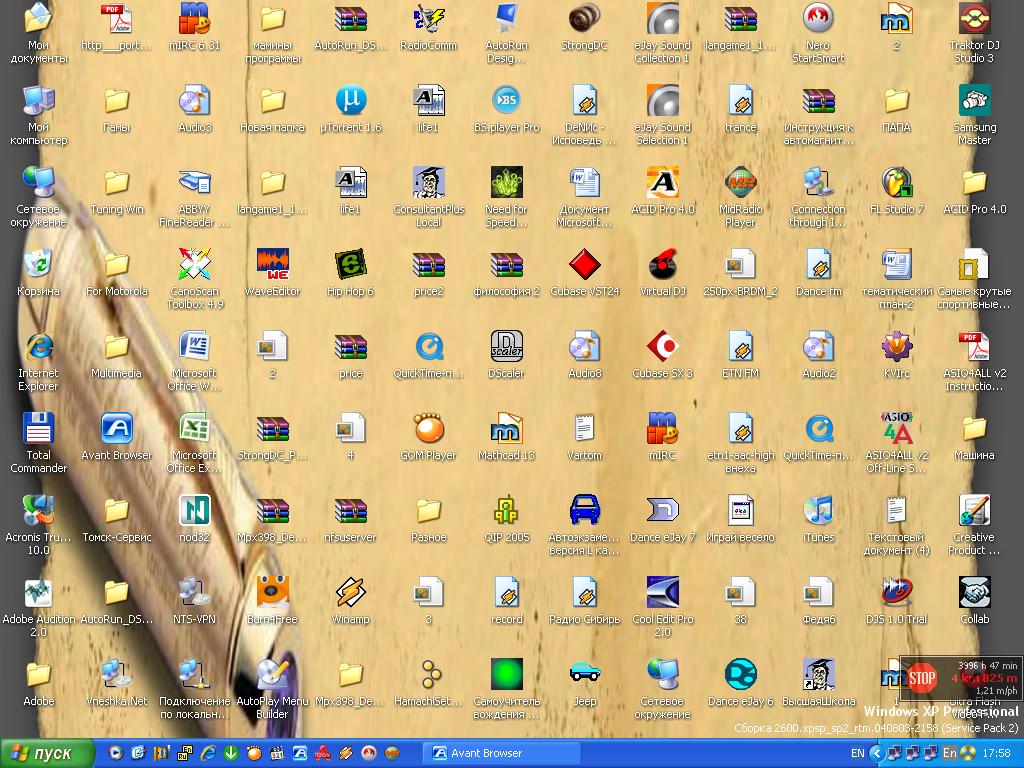Open iTunes desktop shortcut
This screenshot has width=1024, height=768.
click(x=818, y=511)
